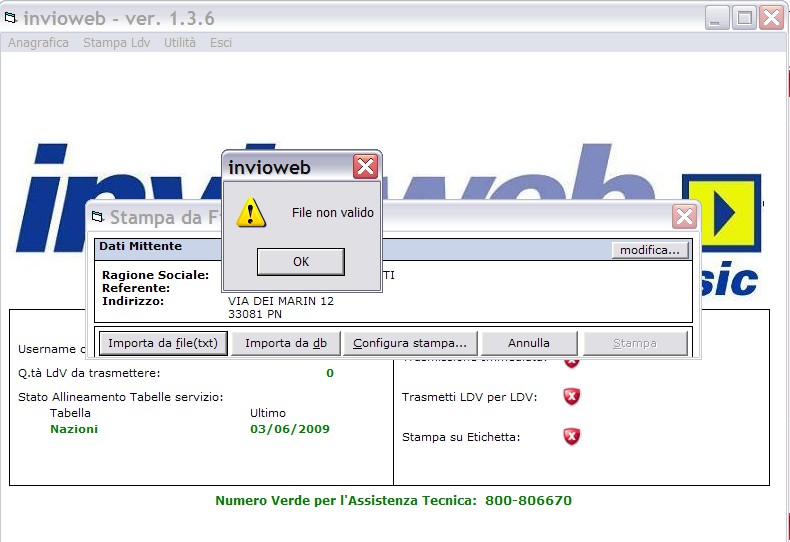
Task: Close the invioweb main window
Action: coord(771,18)
